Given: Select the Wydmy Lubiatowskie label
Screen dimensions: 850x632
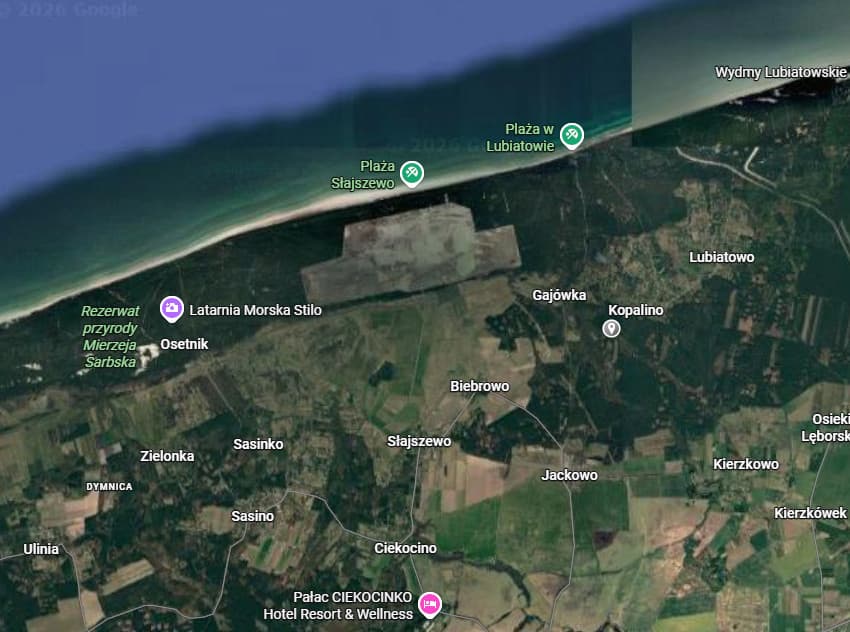Looking at the screenshot, I should (x=781, y=72).
